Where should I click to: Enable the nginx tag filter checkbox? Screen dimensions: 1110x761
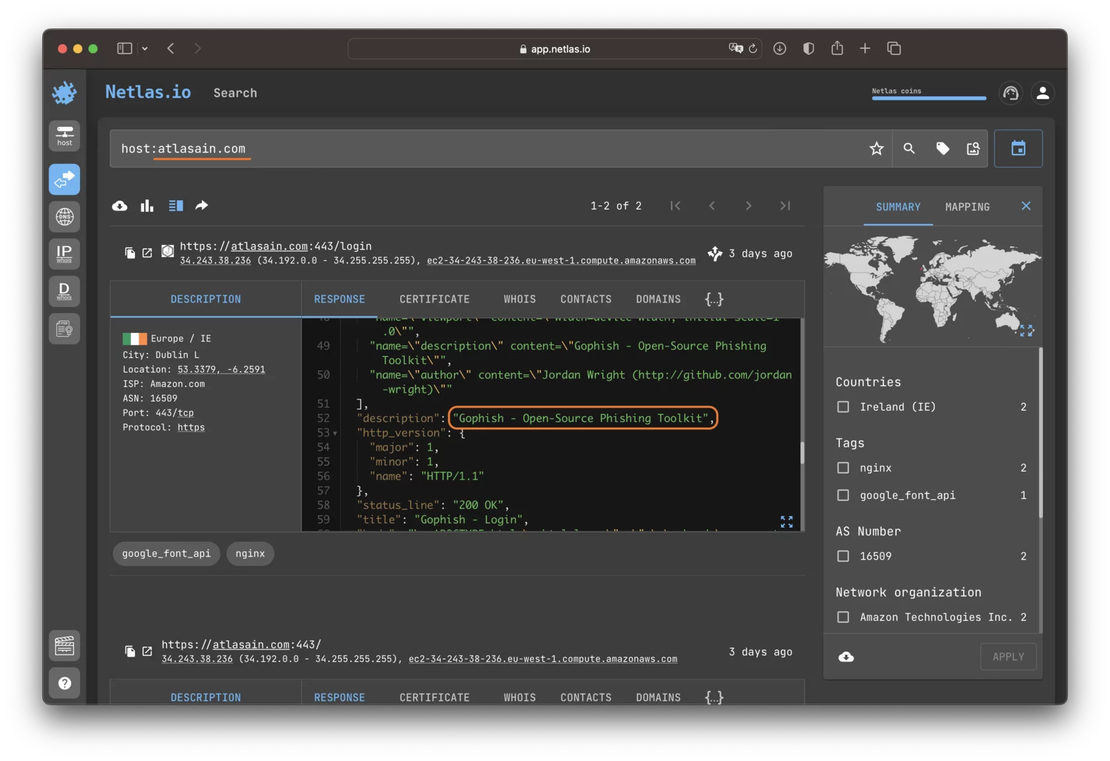[x=843, y=468]
